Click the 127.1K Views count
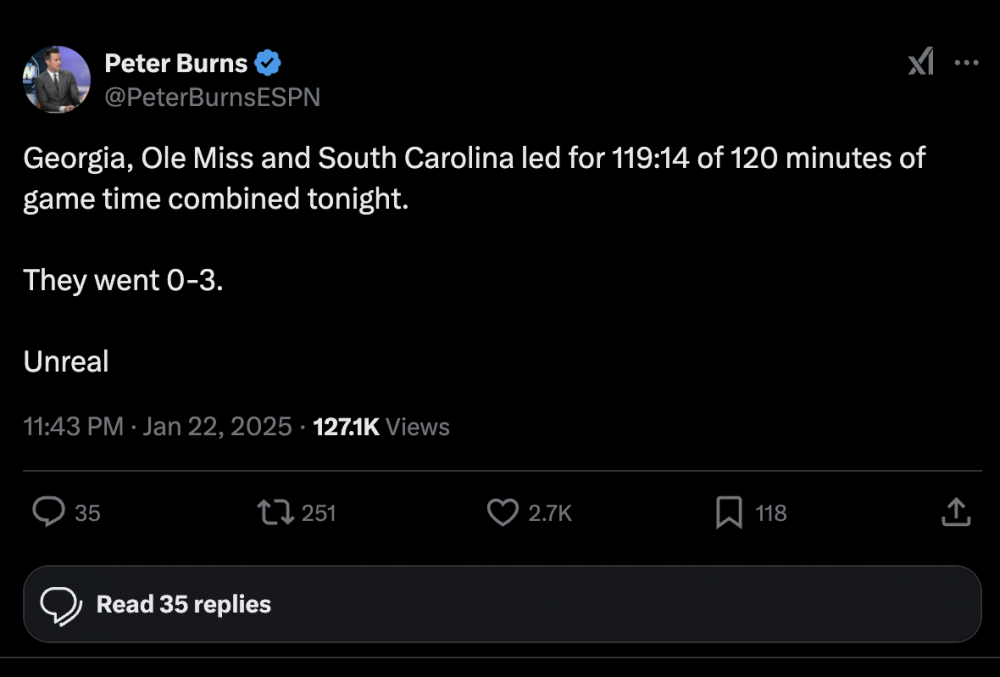The height and width of the screenshot is (677, 1000). 381,427
